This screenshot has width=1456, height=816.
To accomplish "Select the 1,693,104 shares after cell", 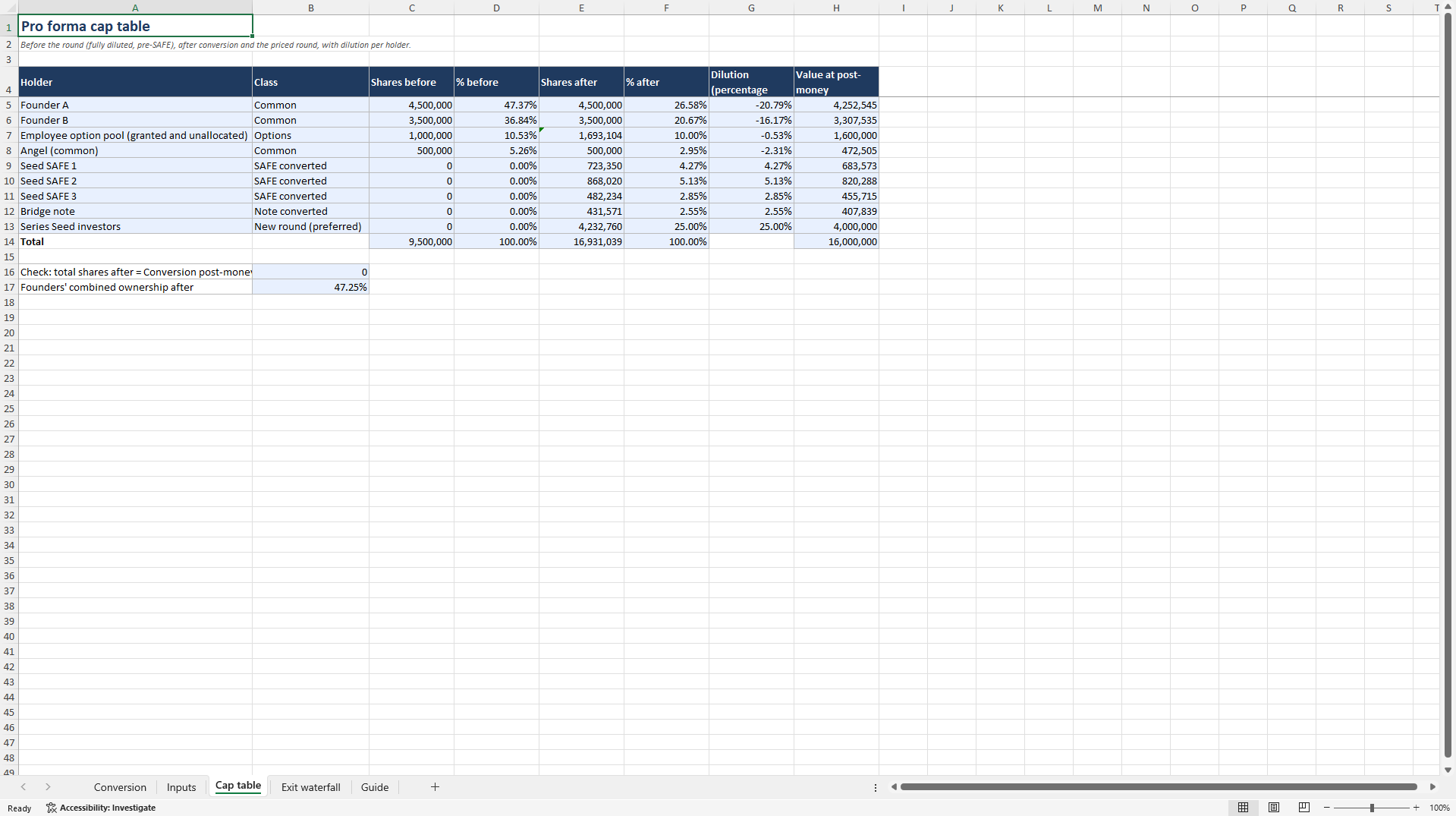I will point(581,135).
